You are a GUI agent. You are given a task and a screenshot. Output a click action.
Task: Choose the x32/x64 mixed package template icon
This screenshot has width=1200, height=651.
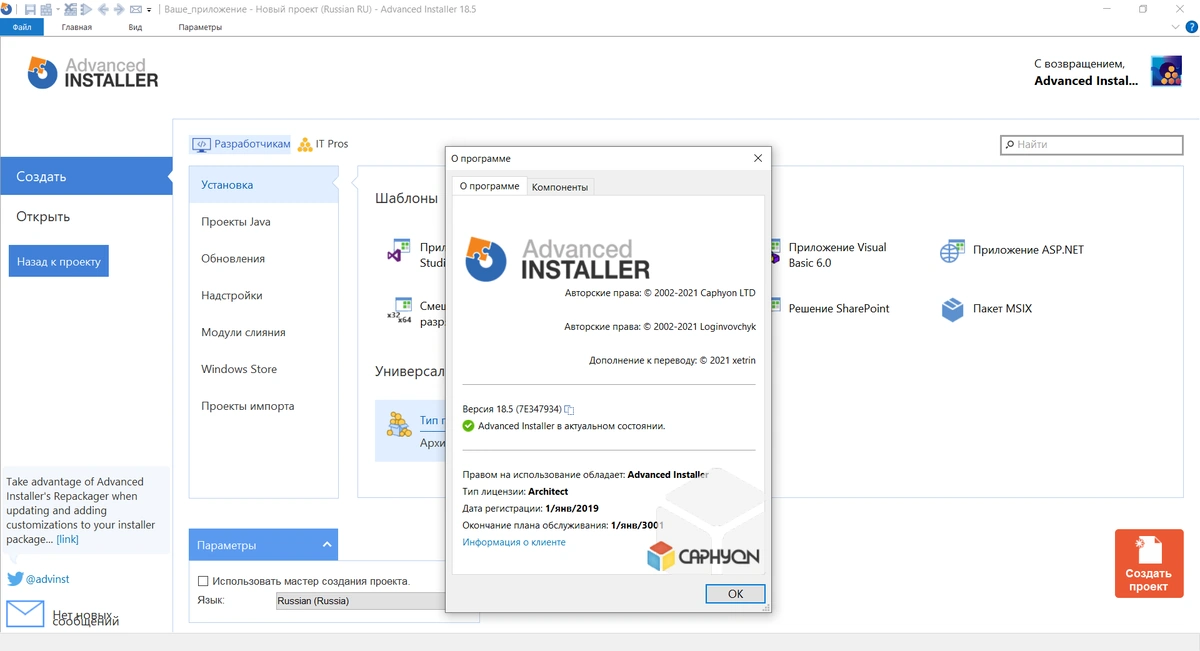click(399, 310)
